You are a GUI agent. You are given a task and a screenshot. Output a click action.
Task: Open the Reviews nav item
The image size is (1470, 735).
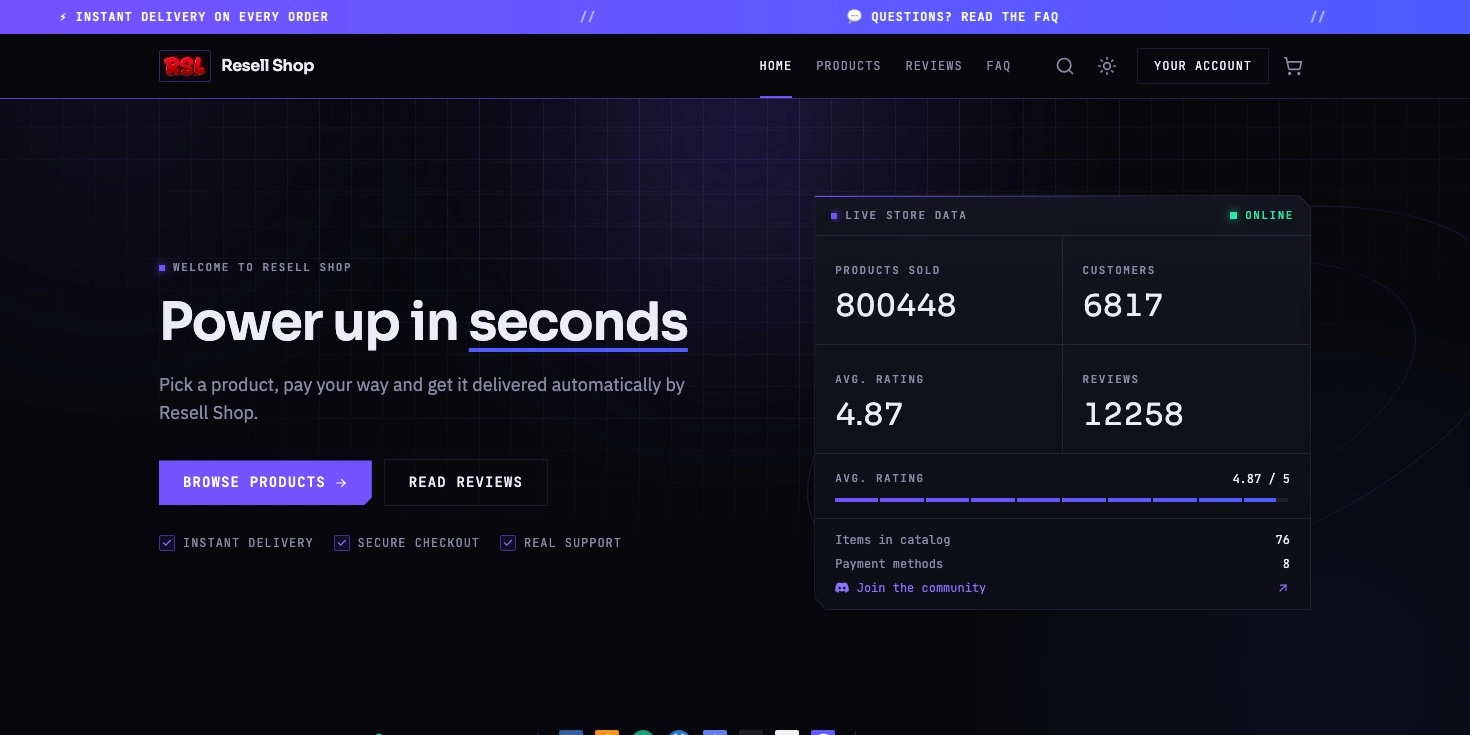tap(934, 66)
